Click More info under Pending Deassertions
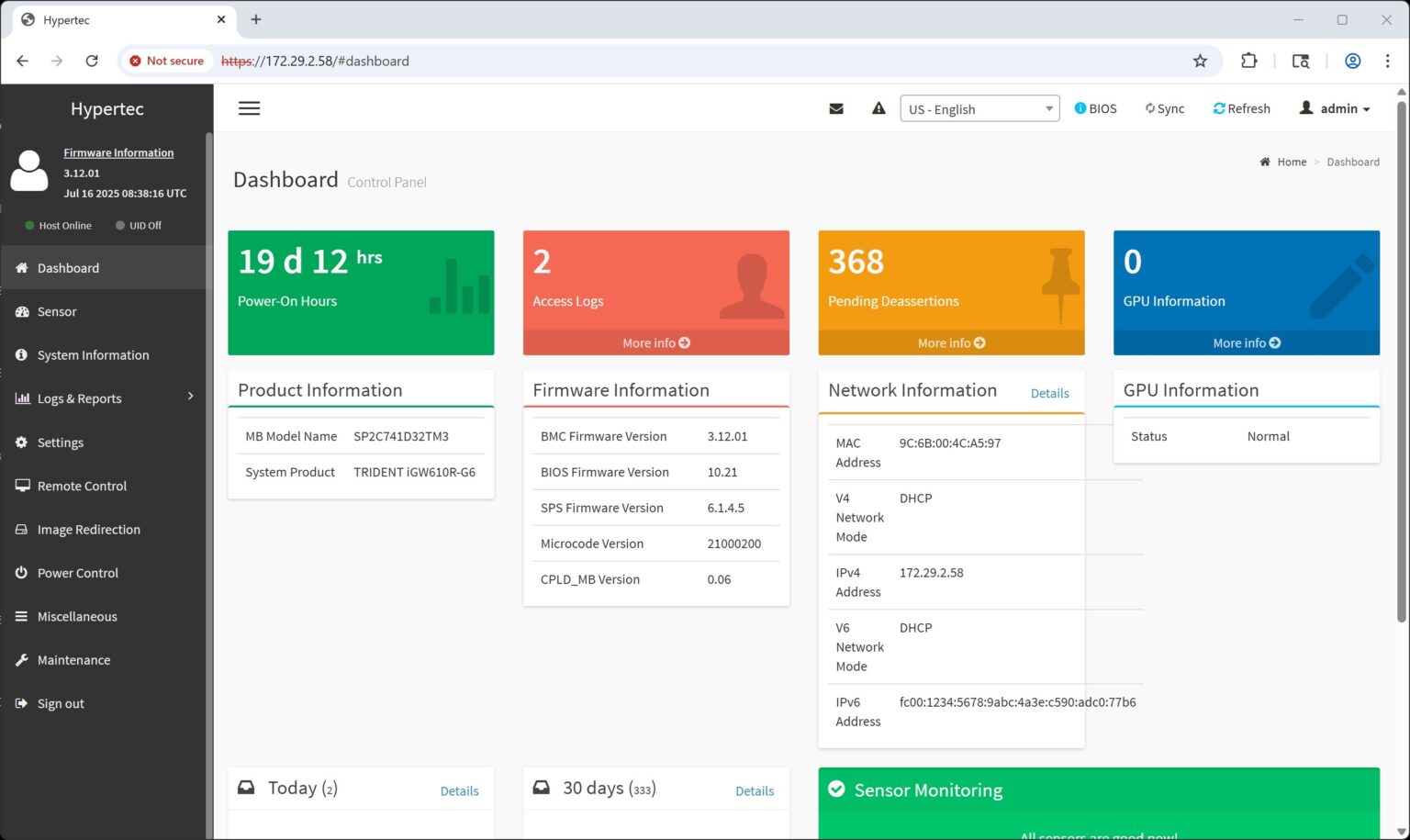1410x840 pixels. [951, 342]
